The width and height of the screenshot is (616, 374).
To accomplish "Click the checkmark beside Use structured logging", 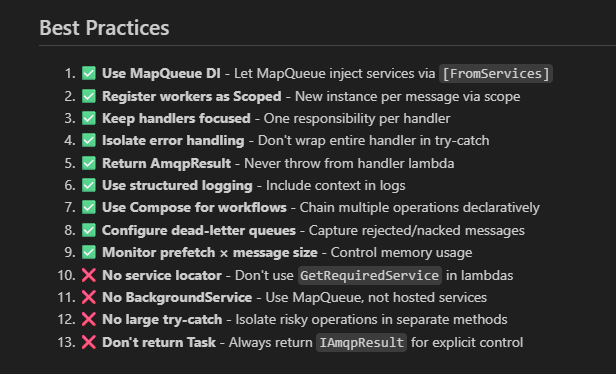I will pos(89,185).
